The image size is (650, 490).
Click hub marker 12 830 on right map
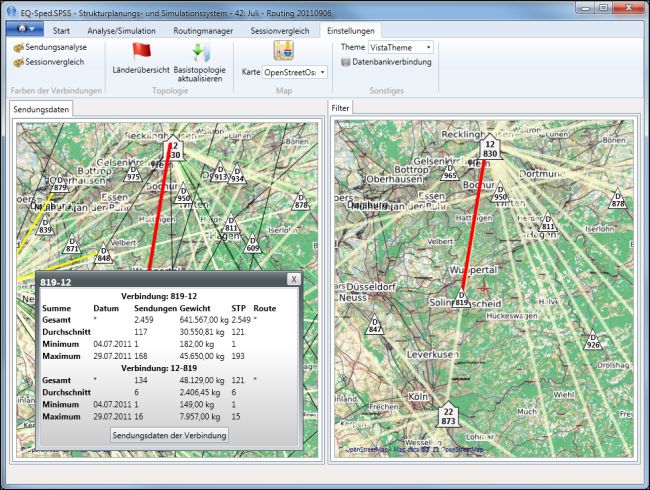490,148
